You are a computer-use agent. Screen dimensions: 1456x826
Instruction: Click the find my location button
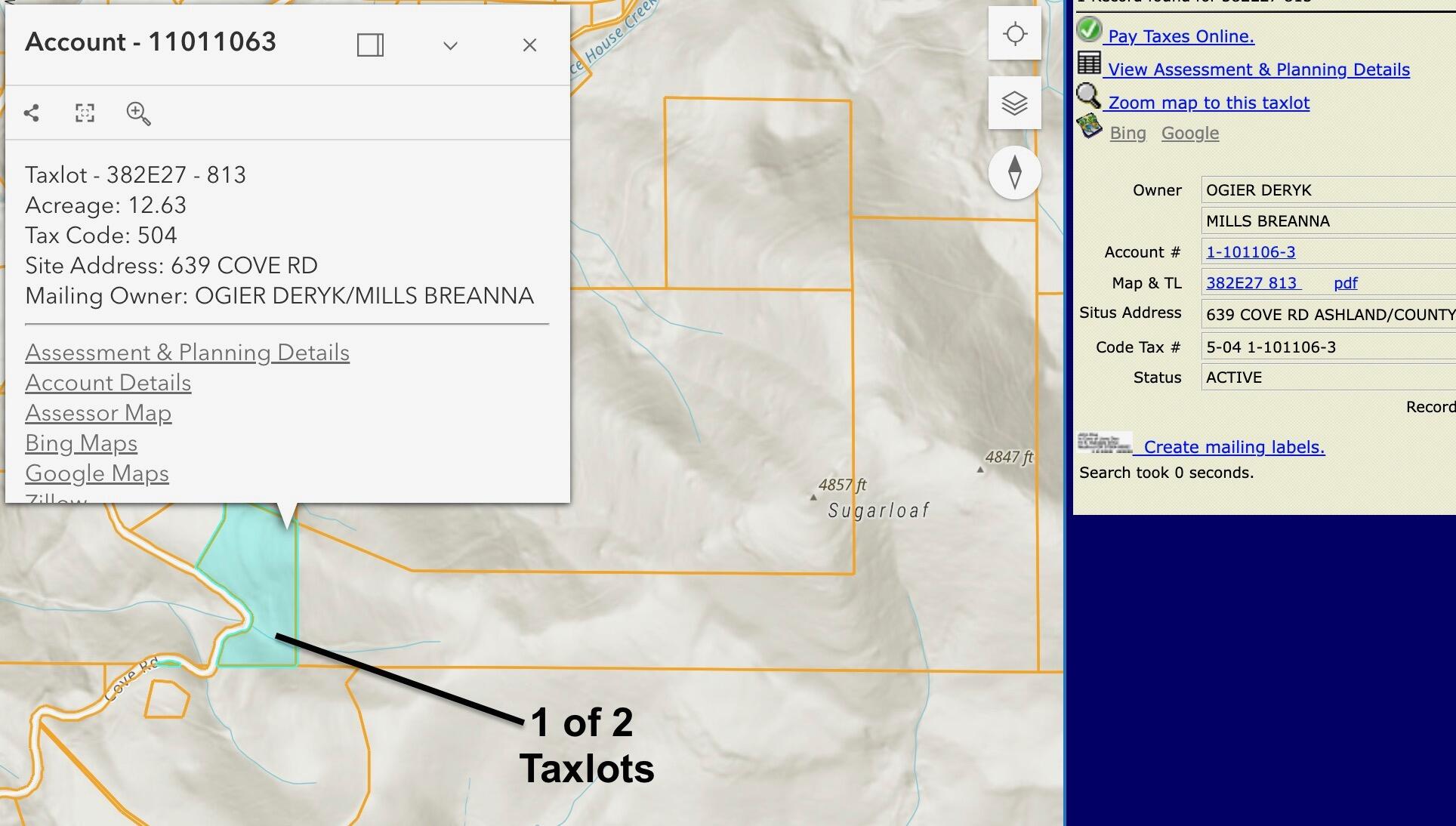click(1014, 34)
